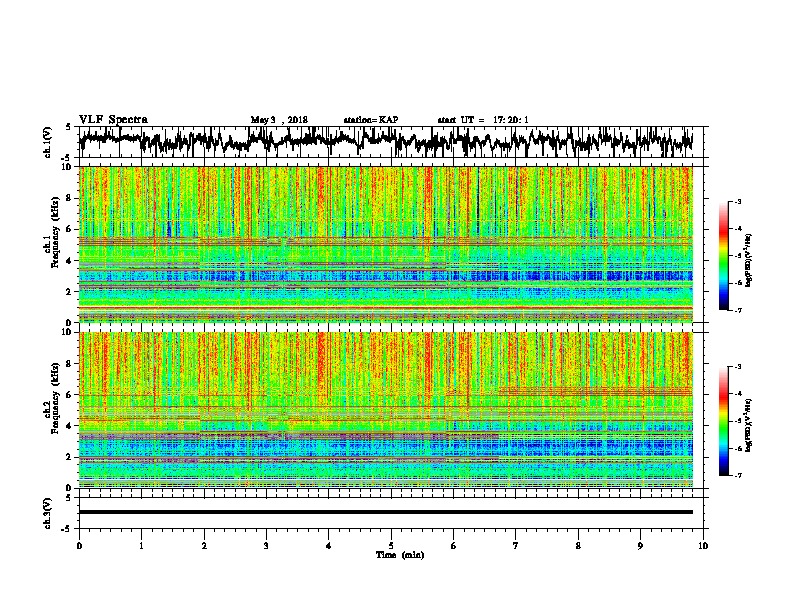Click the '-4' label on ch.2 color scale

[x=737, y=394]
